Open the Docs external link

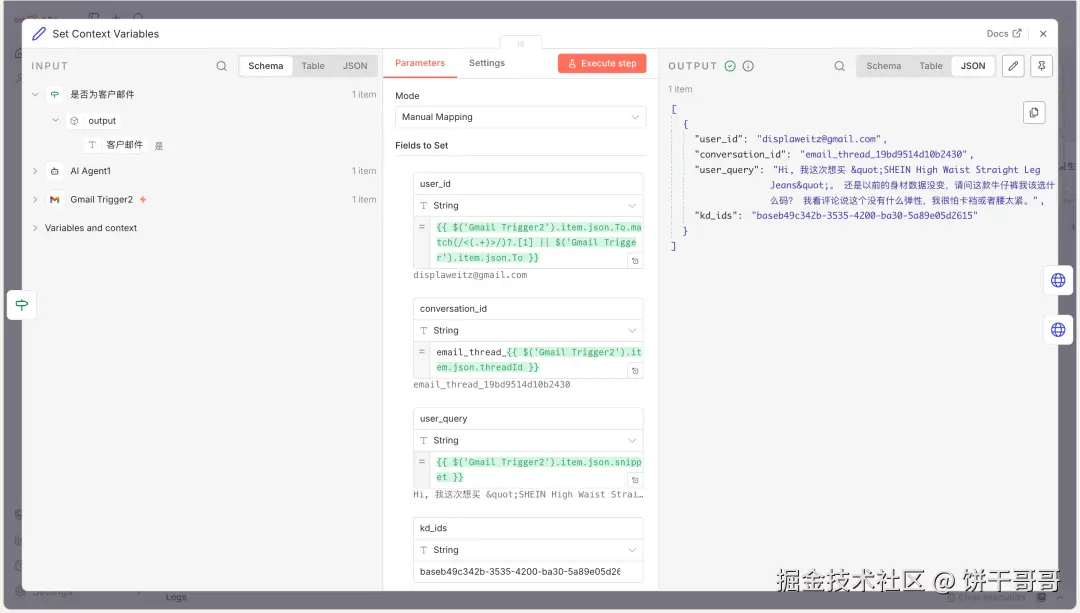pyautogui.click(x=1004, y=34)
